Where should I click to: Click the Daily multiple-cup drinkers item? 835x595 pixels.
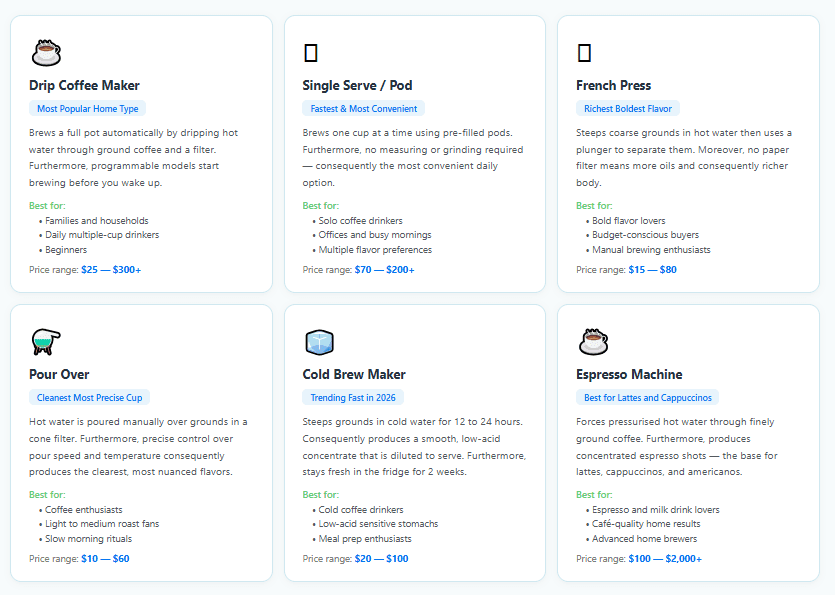click(102, 235)
